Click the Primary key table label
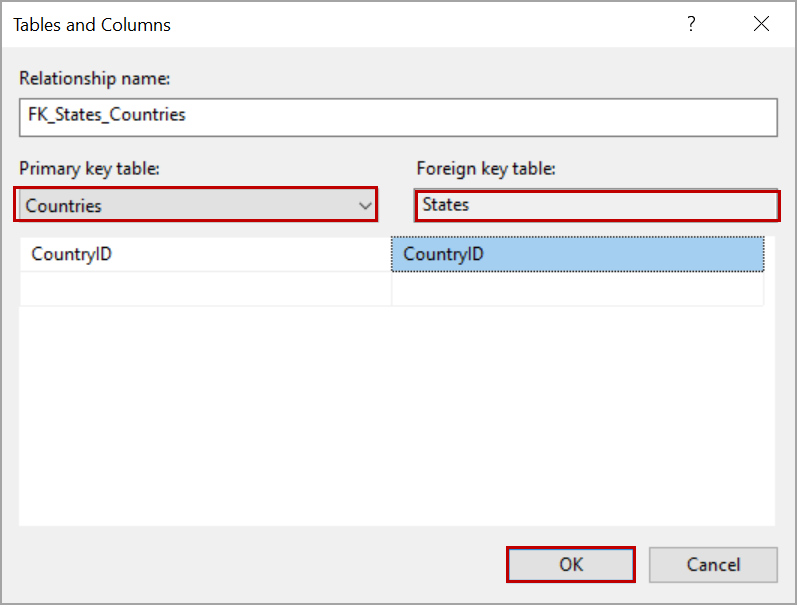This screenshot has height=605, width=797. coord(89,168)
